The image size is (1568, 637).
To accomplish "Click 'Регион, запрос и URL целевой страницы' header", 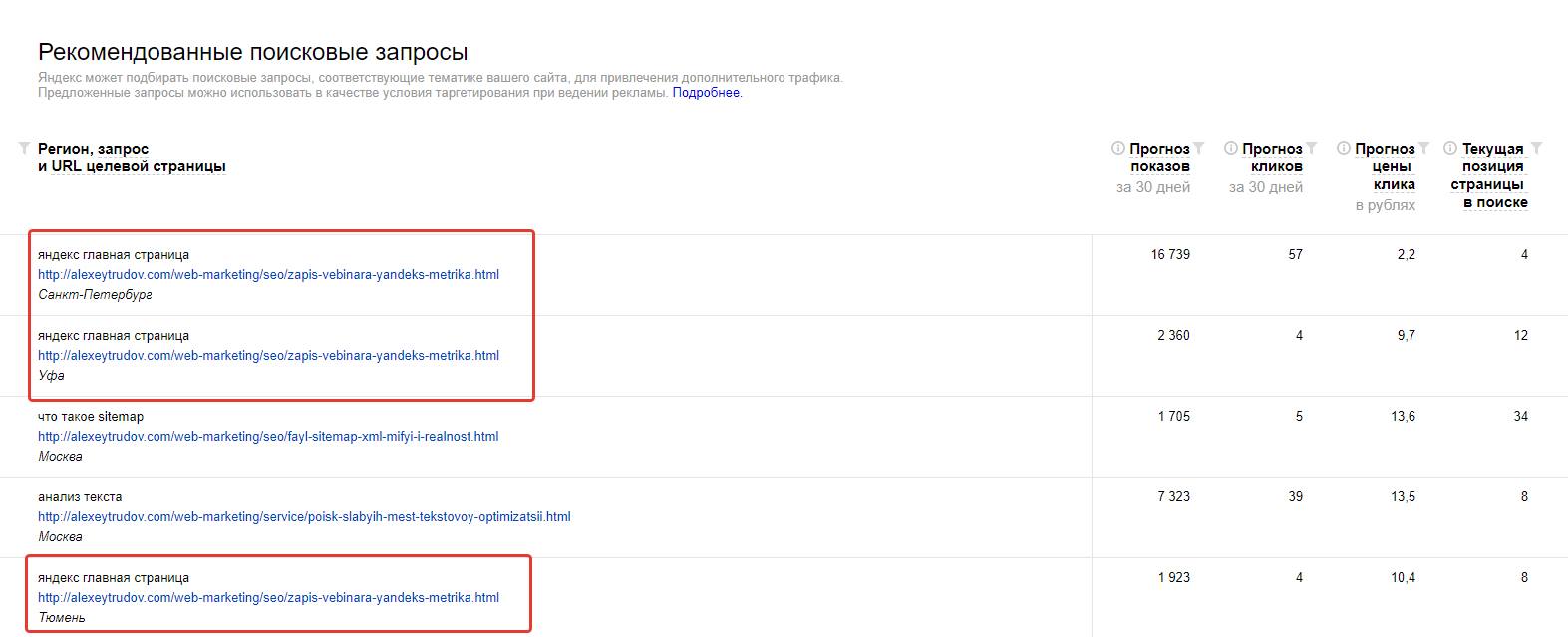I will click(132, 158).
